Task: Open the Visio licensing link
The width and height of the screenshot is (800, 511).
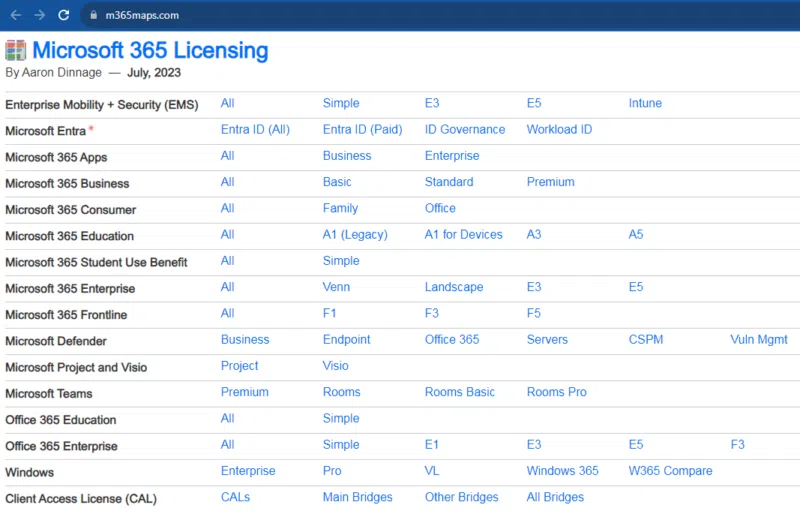Action: coord(336,366)
